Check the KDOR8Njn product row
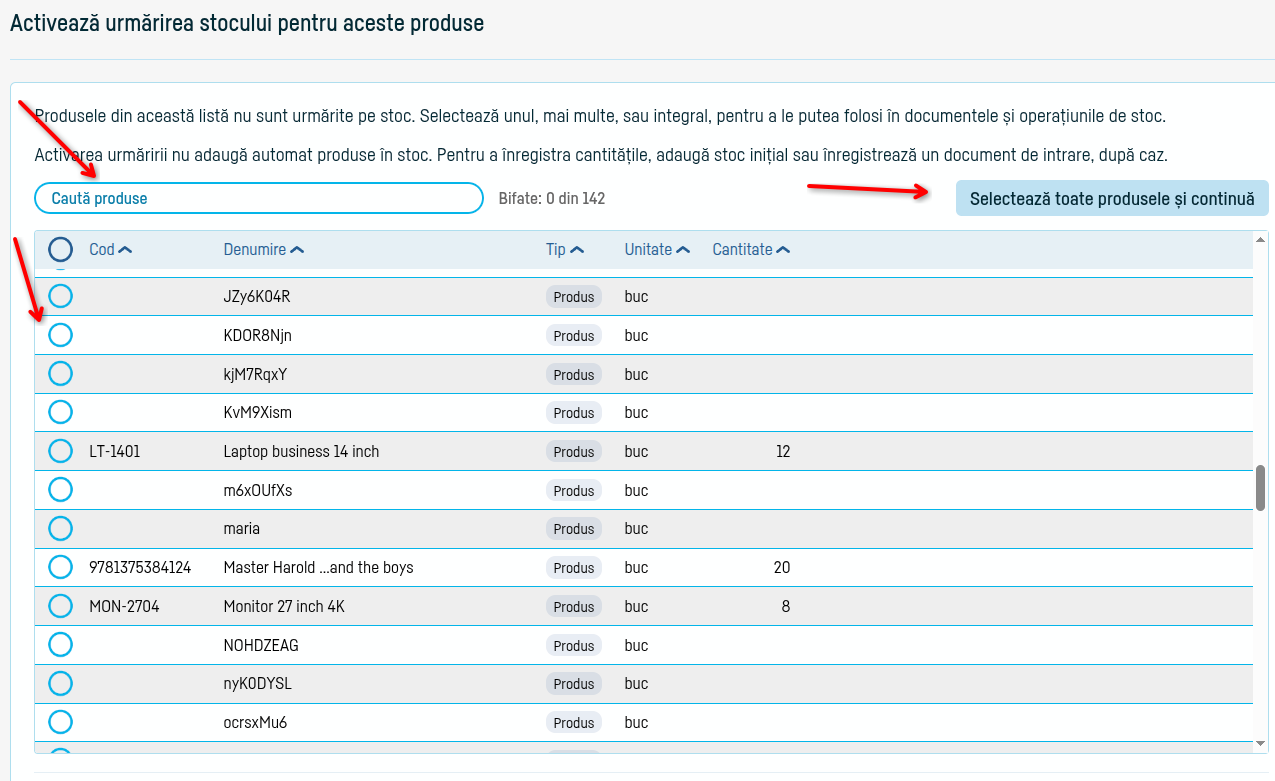 pyautogui.click(x=61, y=335)
